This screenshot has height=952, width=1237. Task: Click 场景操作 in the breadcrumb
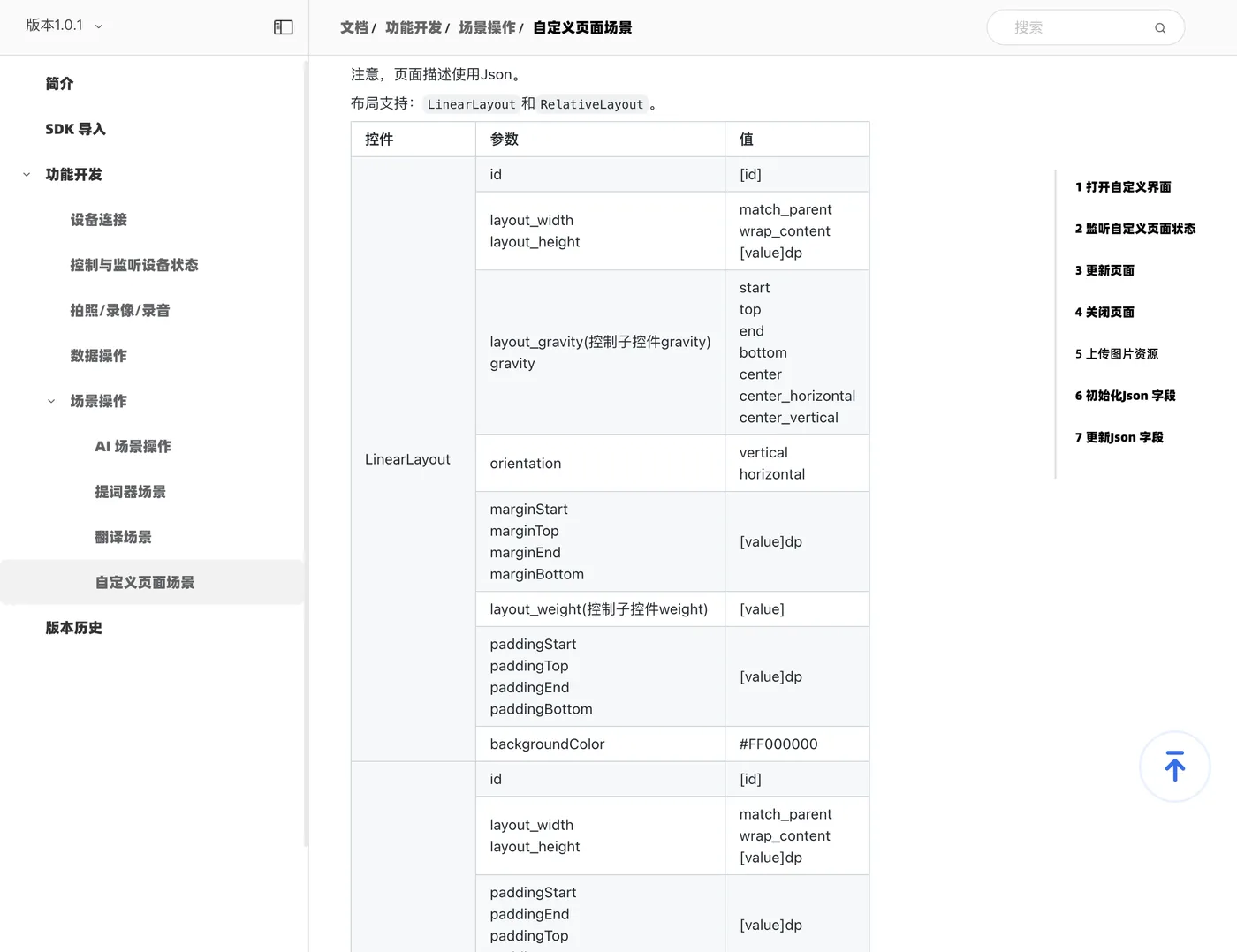tap(488, 28)
